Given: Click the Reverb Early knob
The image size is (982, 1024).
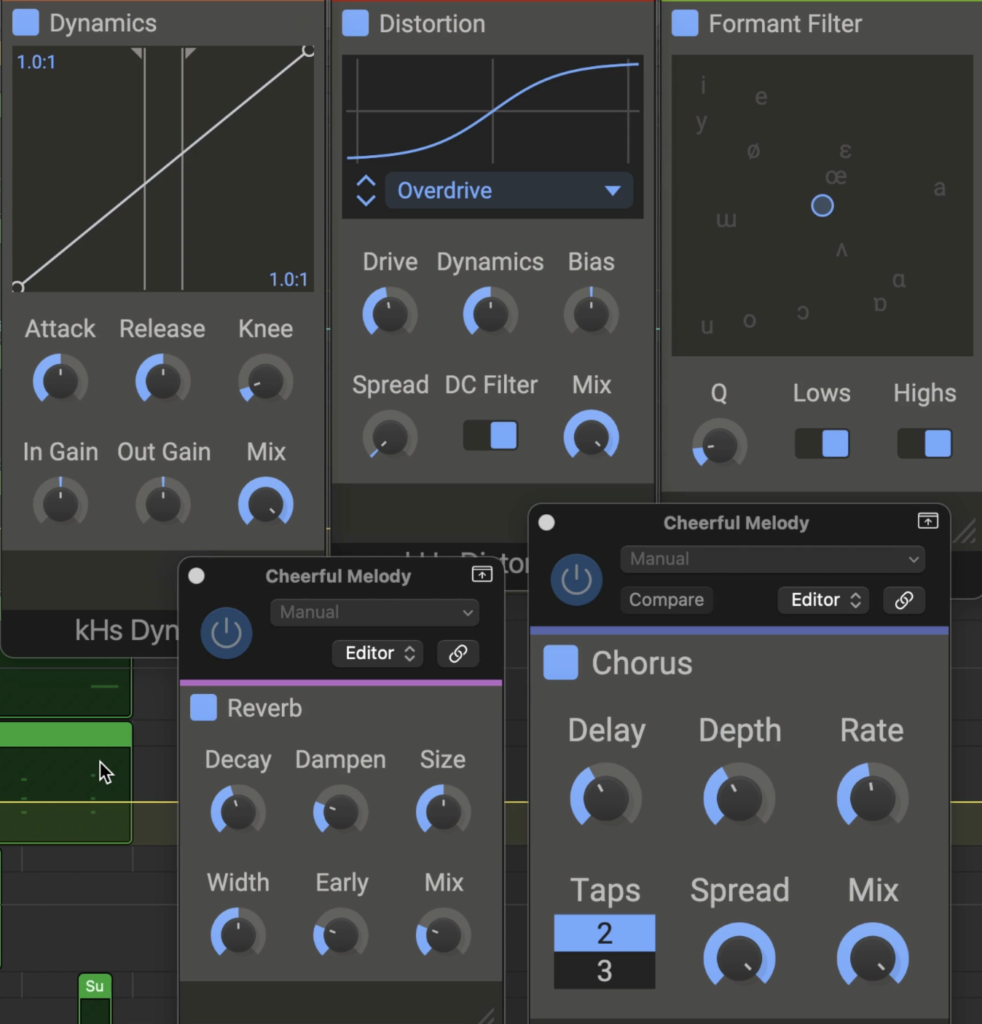Looking at the screenshot, I should 340,935.
